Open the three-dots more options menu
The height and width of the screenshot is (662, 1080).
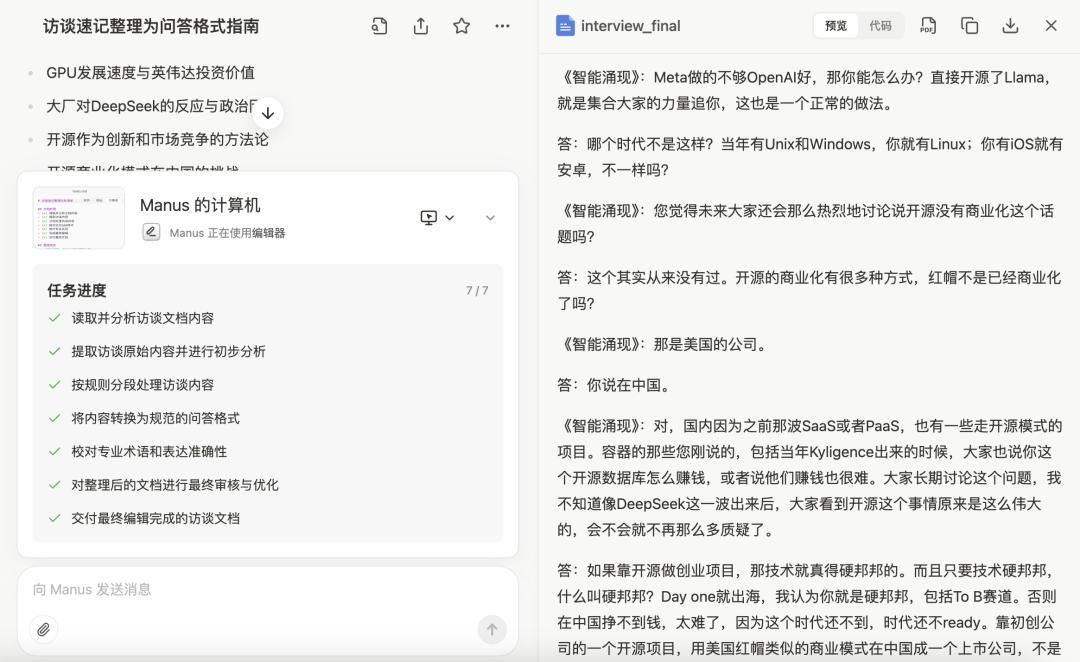click(502, 26)
